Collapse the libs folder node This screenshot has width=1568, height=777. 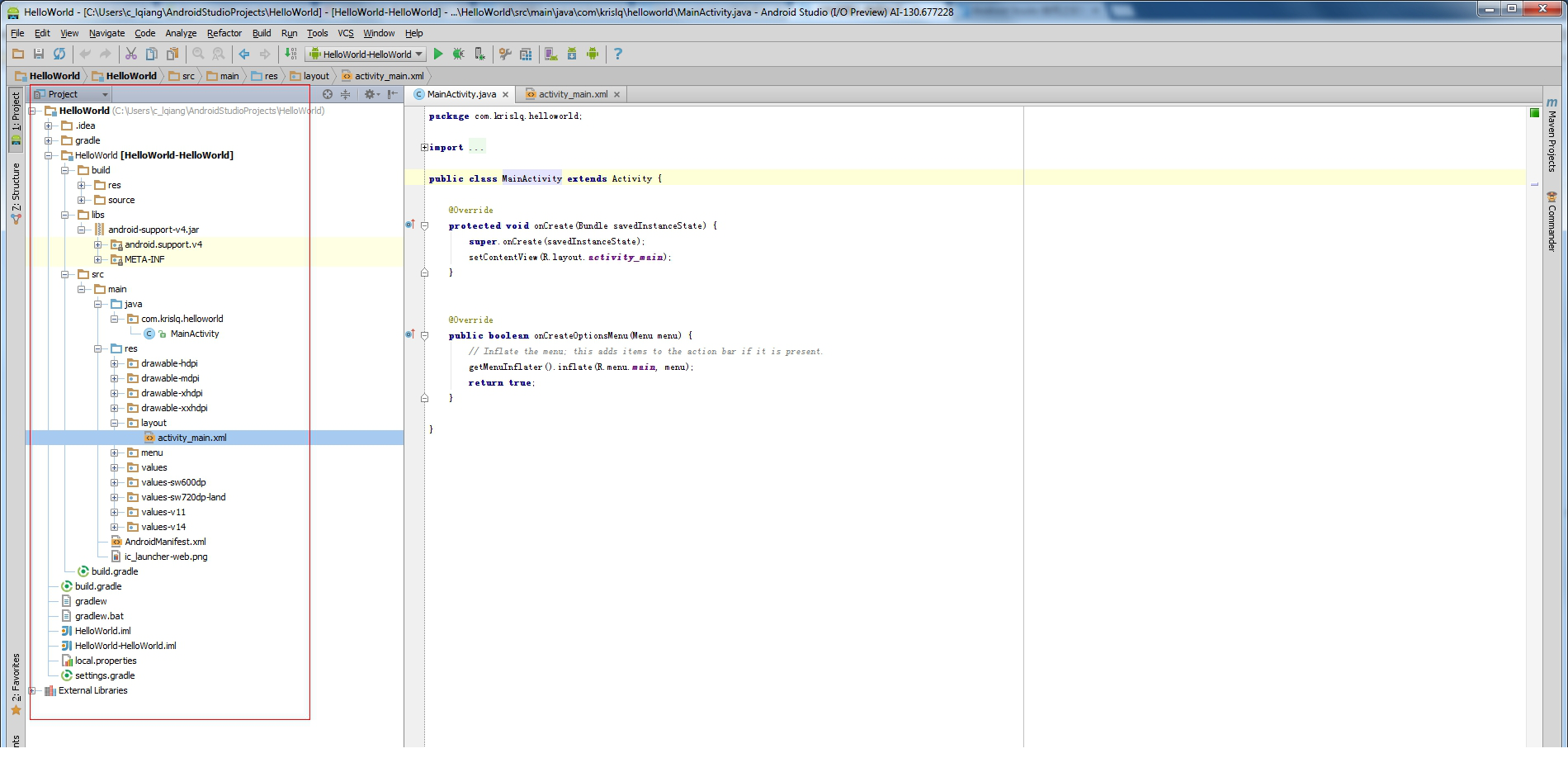pos(64,215)
